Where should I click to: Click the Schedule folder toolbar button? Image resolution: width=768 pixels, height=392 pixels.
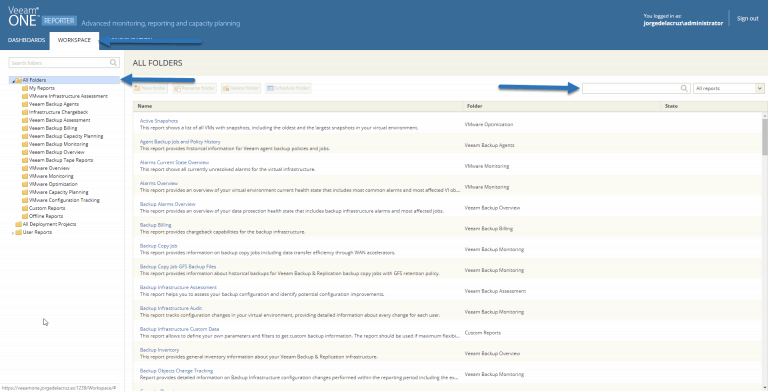point(288,88)
